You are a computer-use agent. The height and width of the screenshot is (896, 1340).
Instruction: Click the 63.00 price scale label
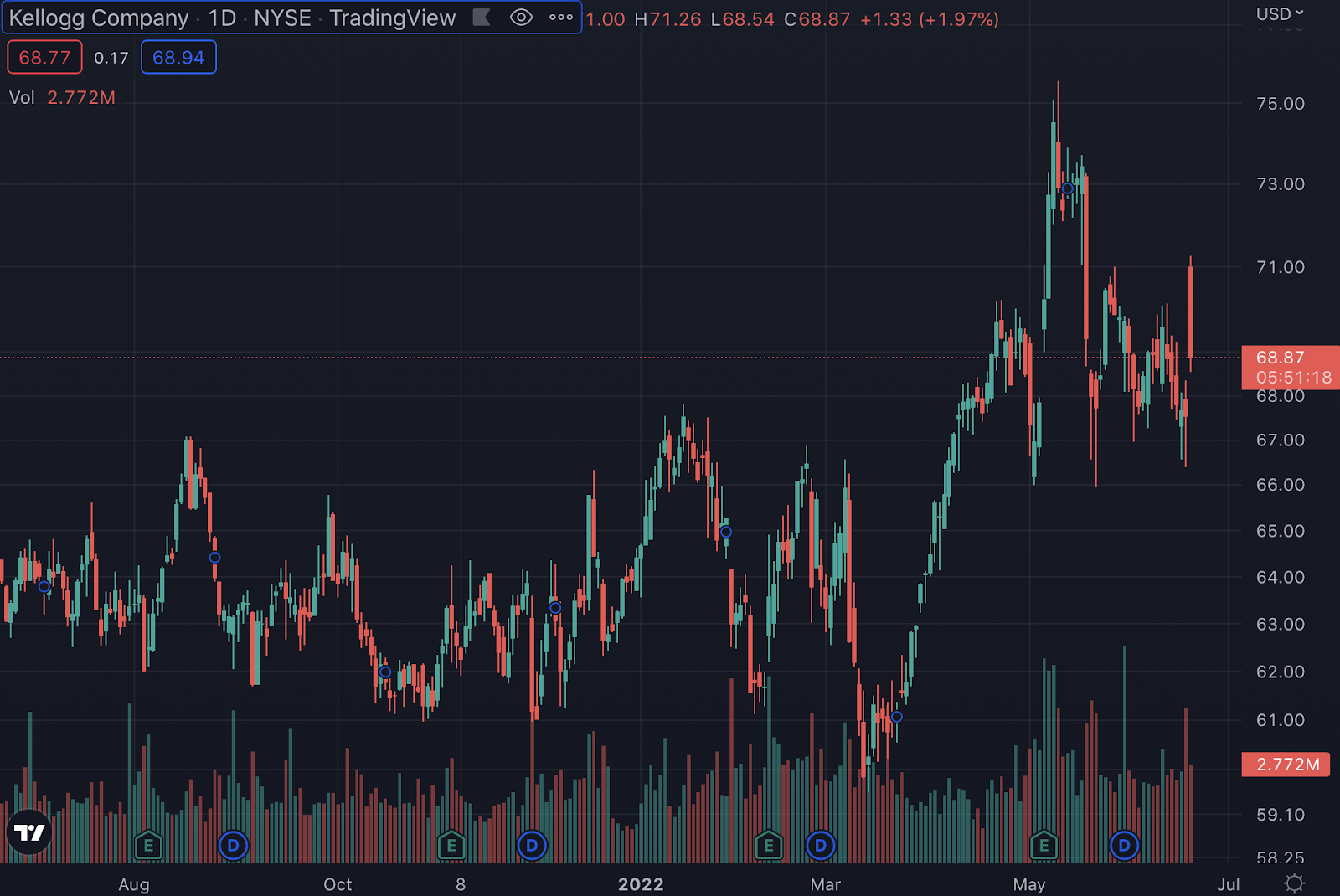pyautogui.click(x=1281, y=624)
